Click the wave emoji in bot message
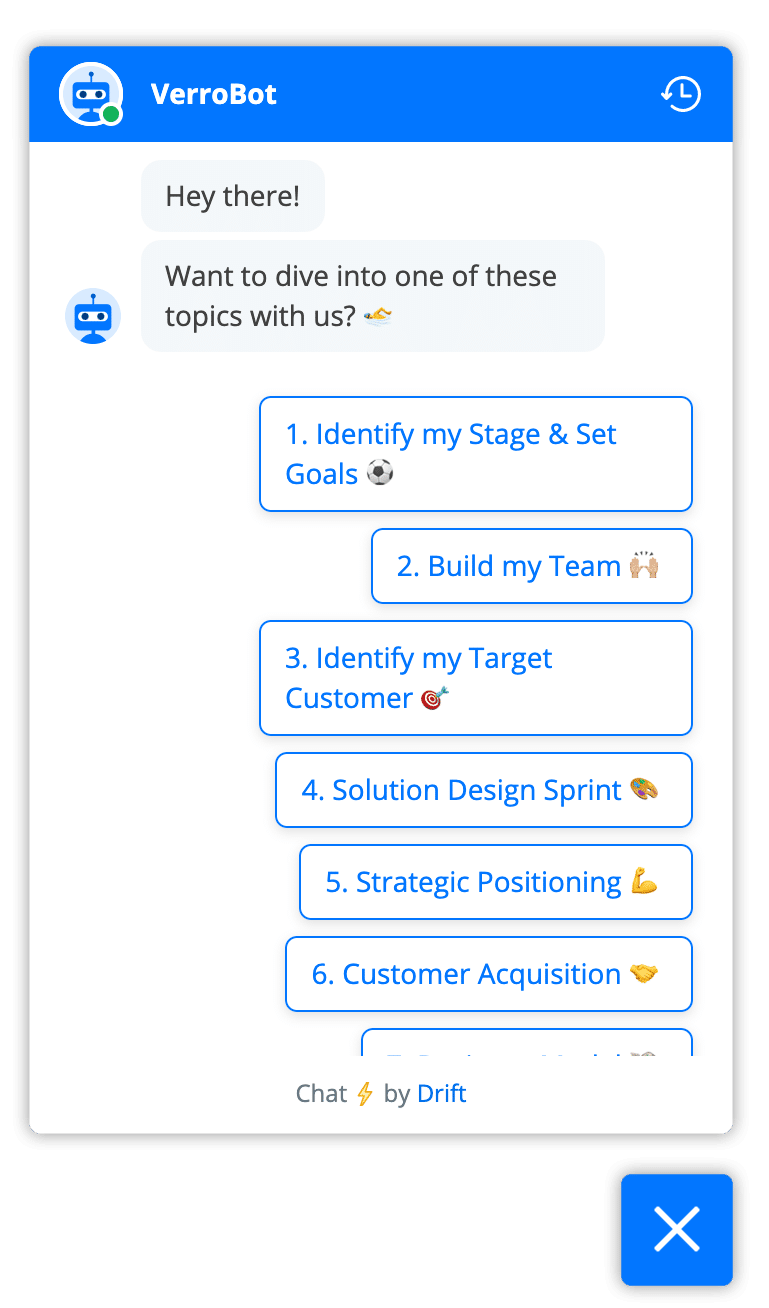769x1308 pixels. click(x=378, y=317)
